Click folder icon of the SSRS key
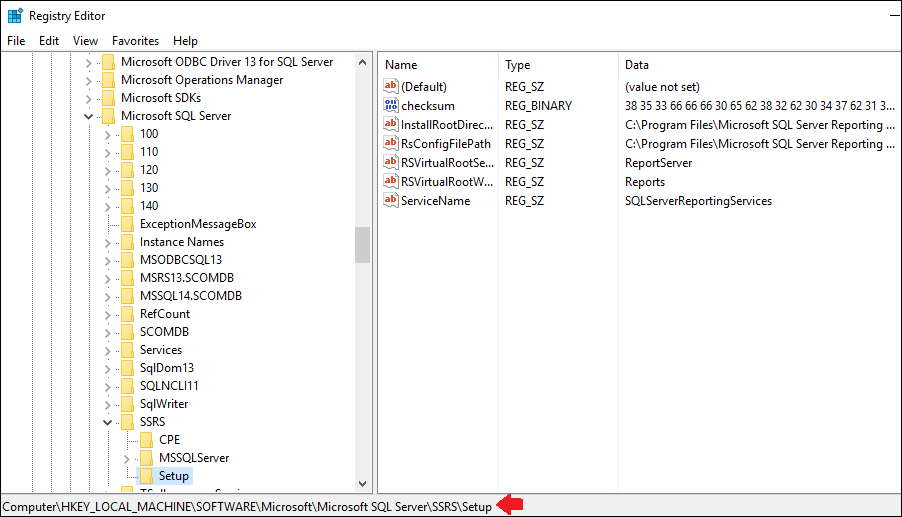Viewport: 902px width, 517px height. [127, 422]
